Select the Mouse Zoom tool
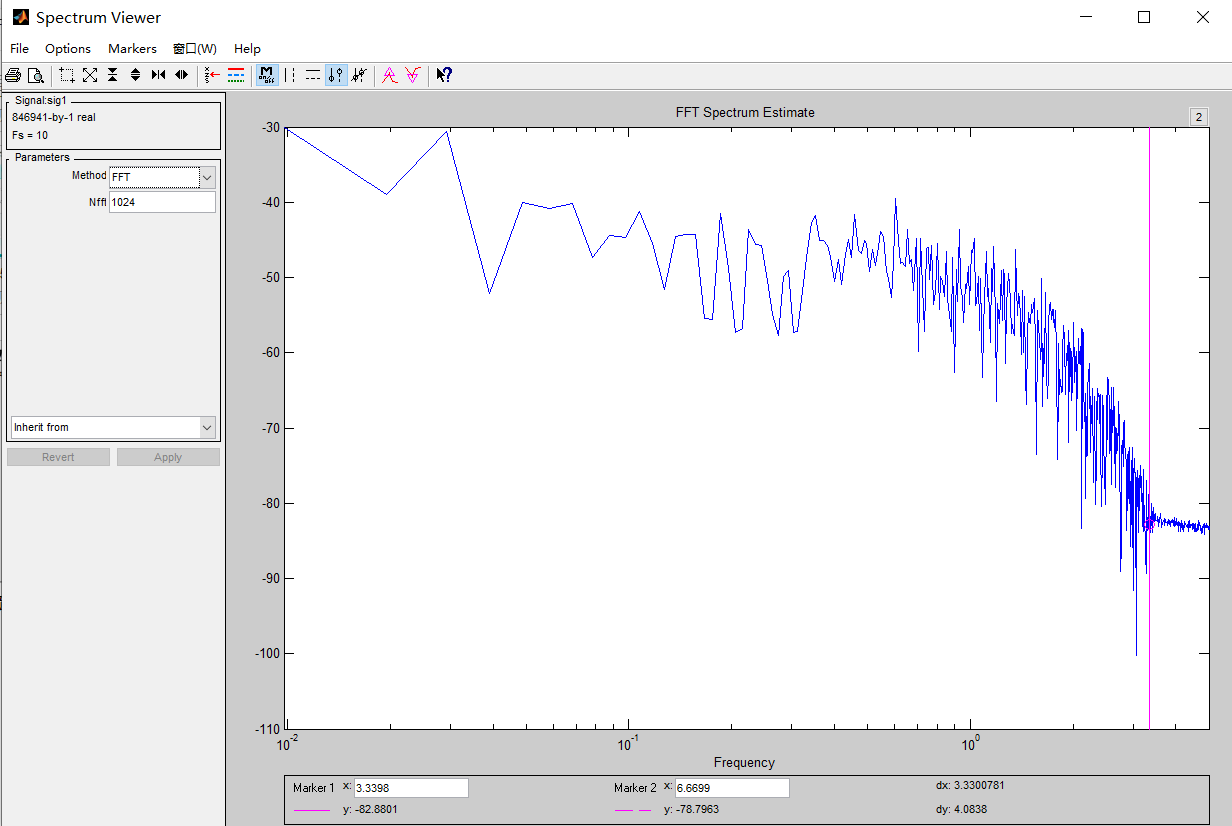This screenshot has width=1232, height=826. click(67, 75)
